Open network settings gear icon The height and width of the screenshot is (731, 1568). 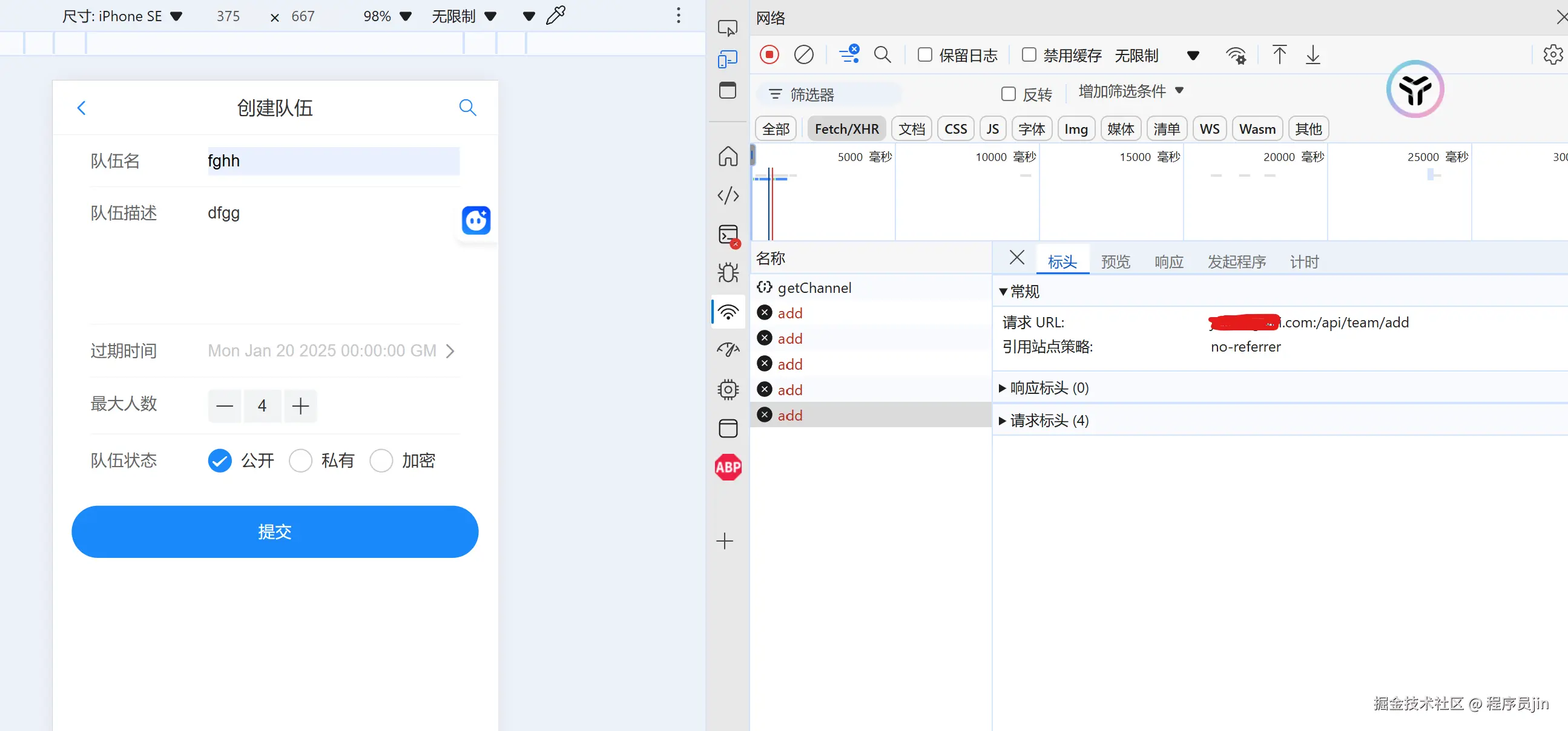tap(1552, 55)
